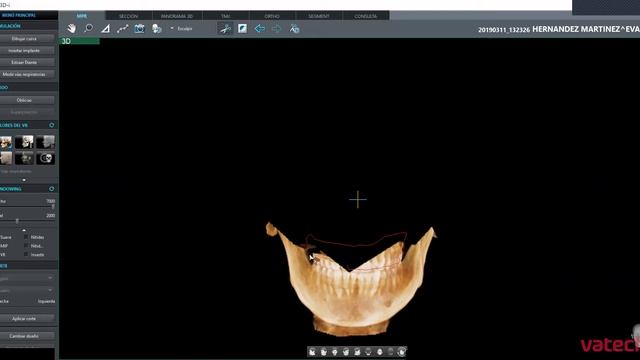
Task: Adjust the window width slider handle
Action: click(53, 207)
